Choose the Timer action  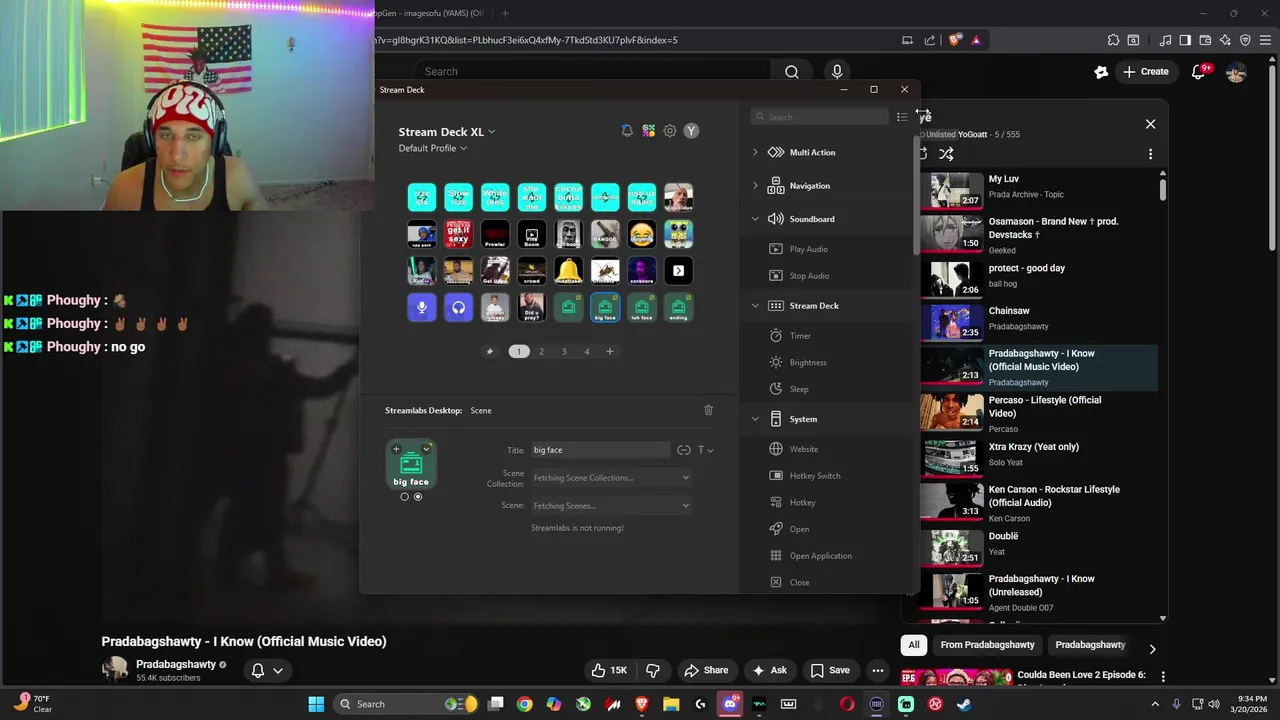pos(800,336)
